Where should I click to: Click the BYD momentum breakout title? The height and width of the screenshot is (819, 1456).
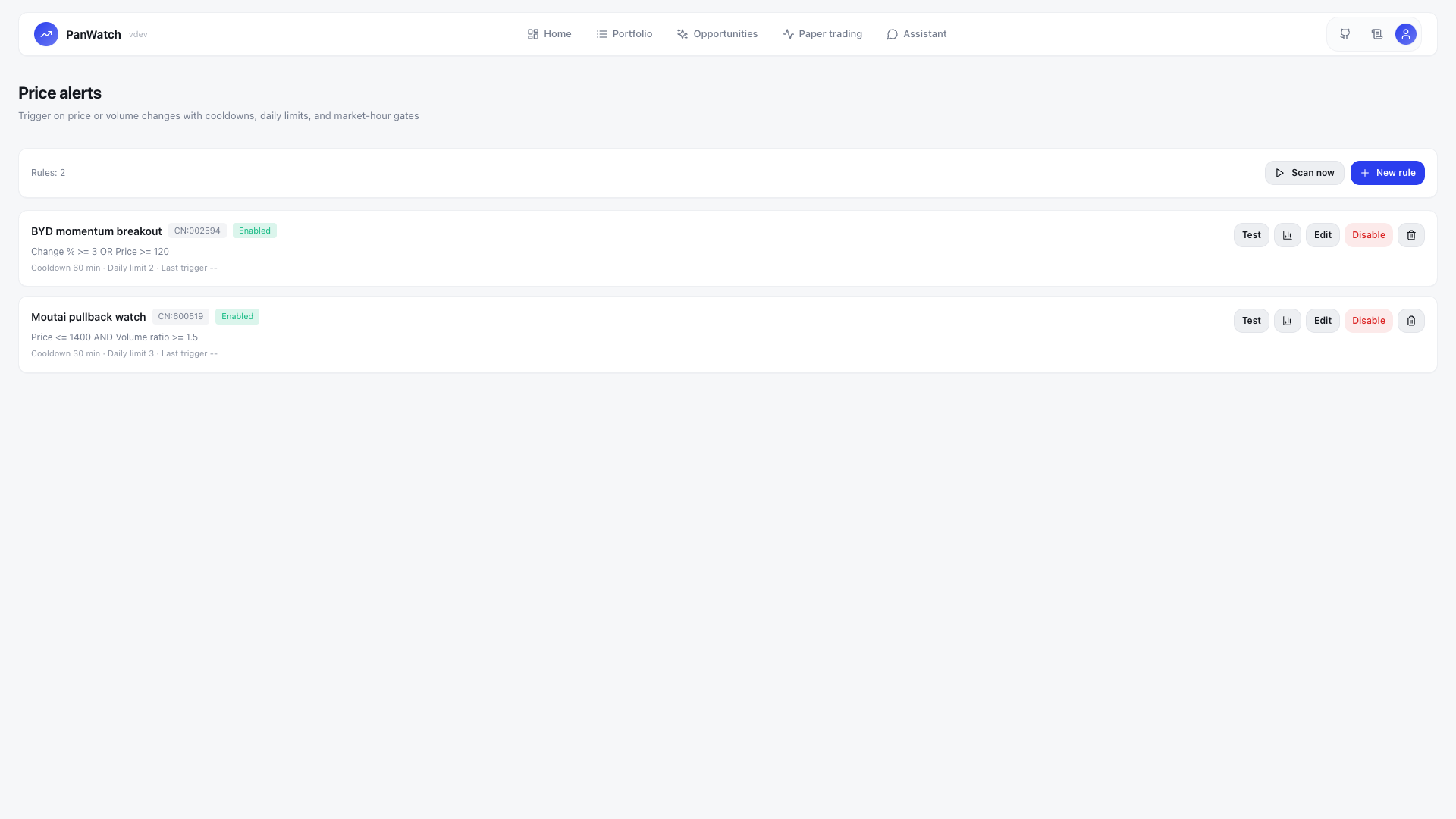(96, 231)
